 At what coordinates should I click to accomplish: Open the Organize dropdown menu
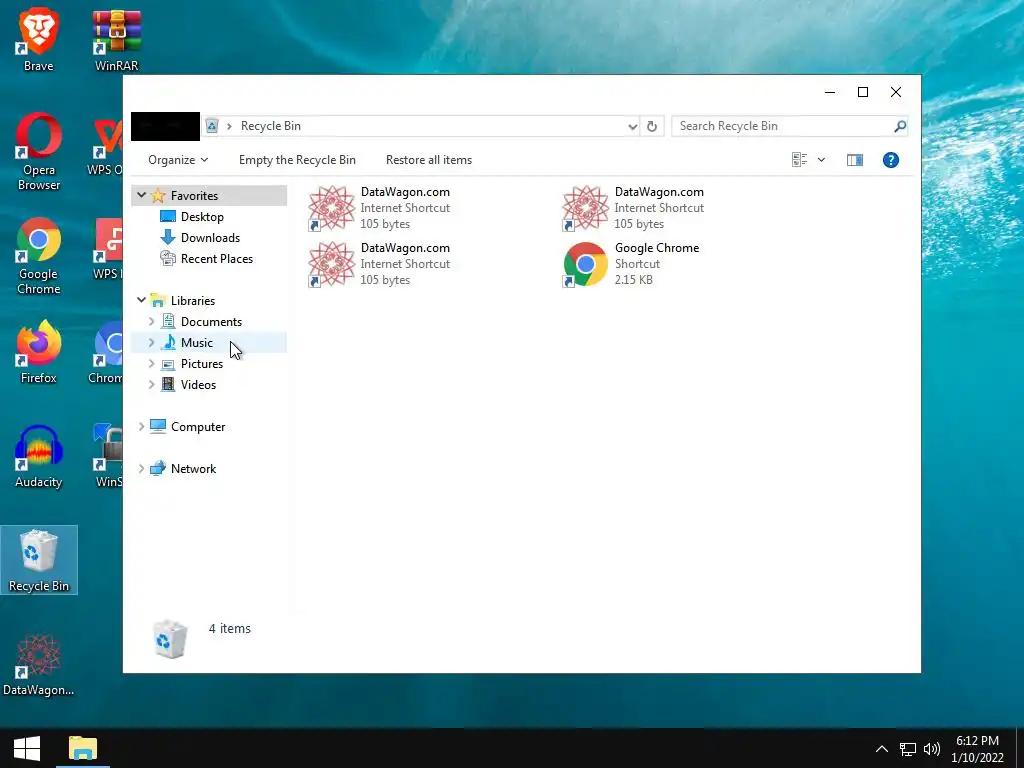(x=178, y=160)
